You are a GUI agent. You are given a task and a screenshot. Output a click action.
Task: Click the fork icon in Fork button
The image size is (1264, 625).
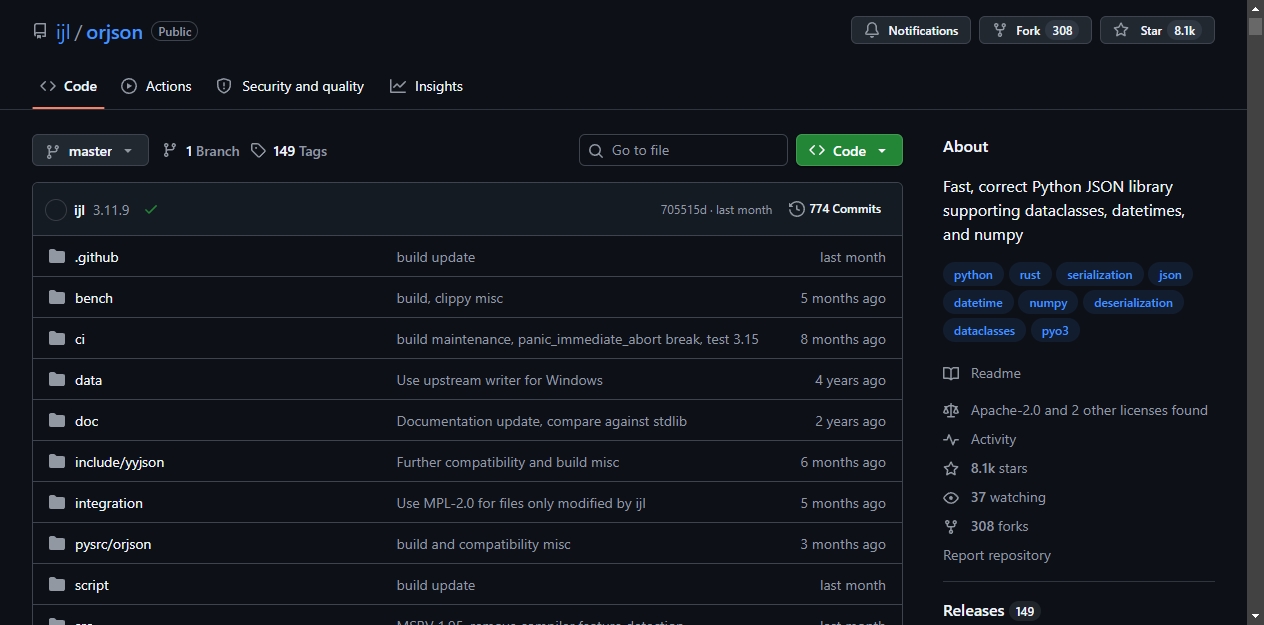[1000, 31]
